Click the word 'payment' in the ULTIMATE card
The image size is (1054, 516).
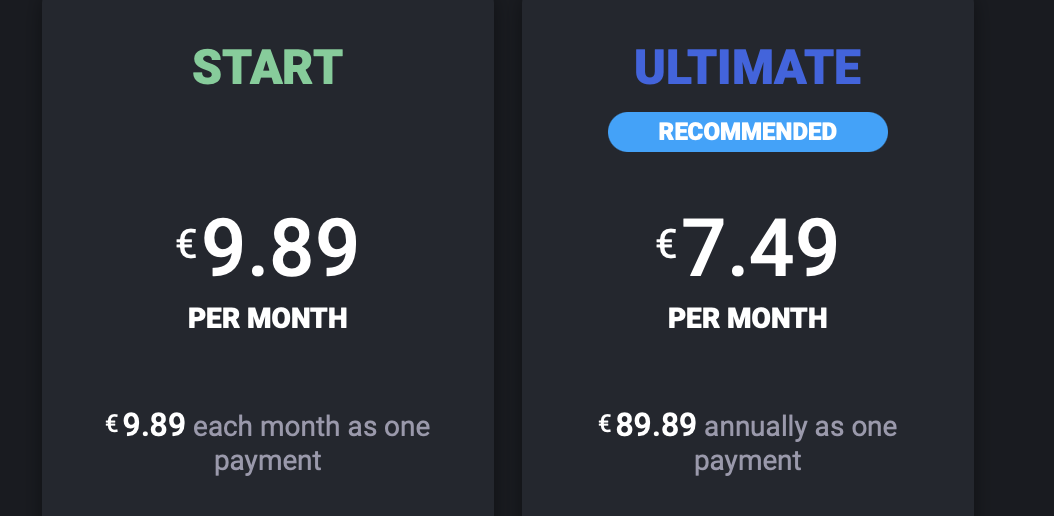pos(747,462)
